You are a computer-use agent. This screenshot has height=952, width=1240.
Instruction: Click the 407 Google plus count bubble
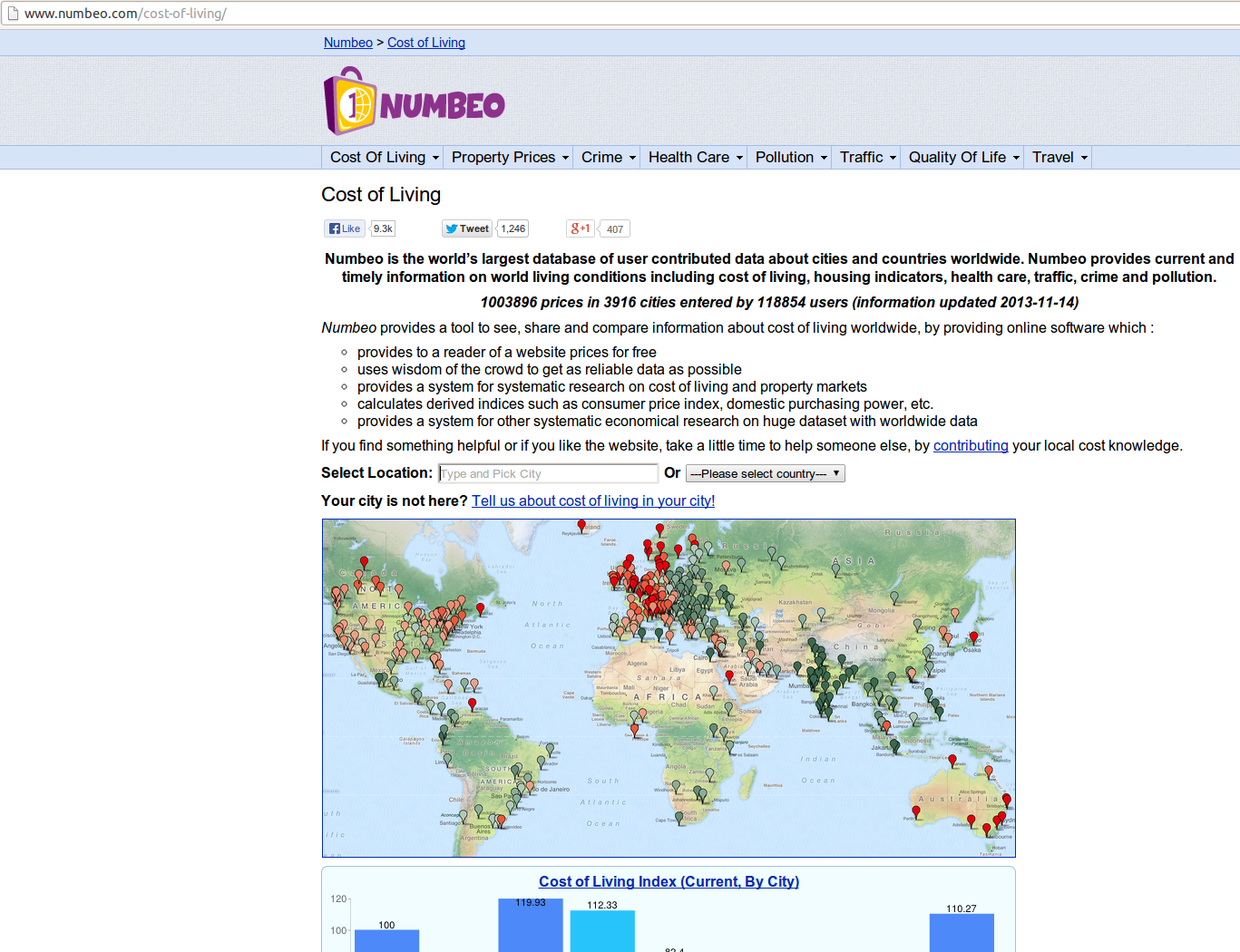point(615,229)
